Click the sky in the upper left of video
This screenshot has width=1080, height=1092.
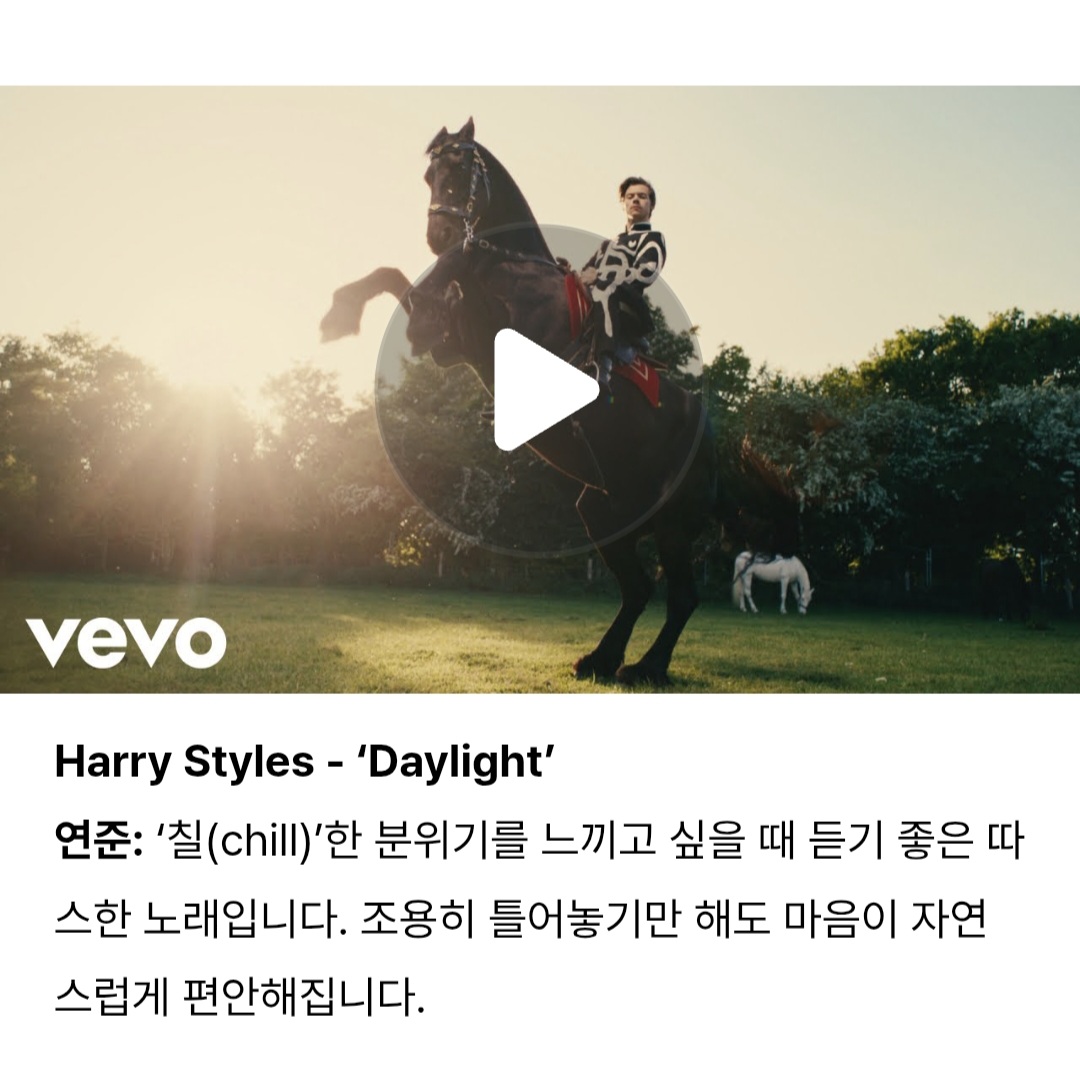[174, 195]
